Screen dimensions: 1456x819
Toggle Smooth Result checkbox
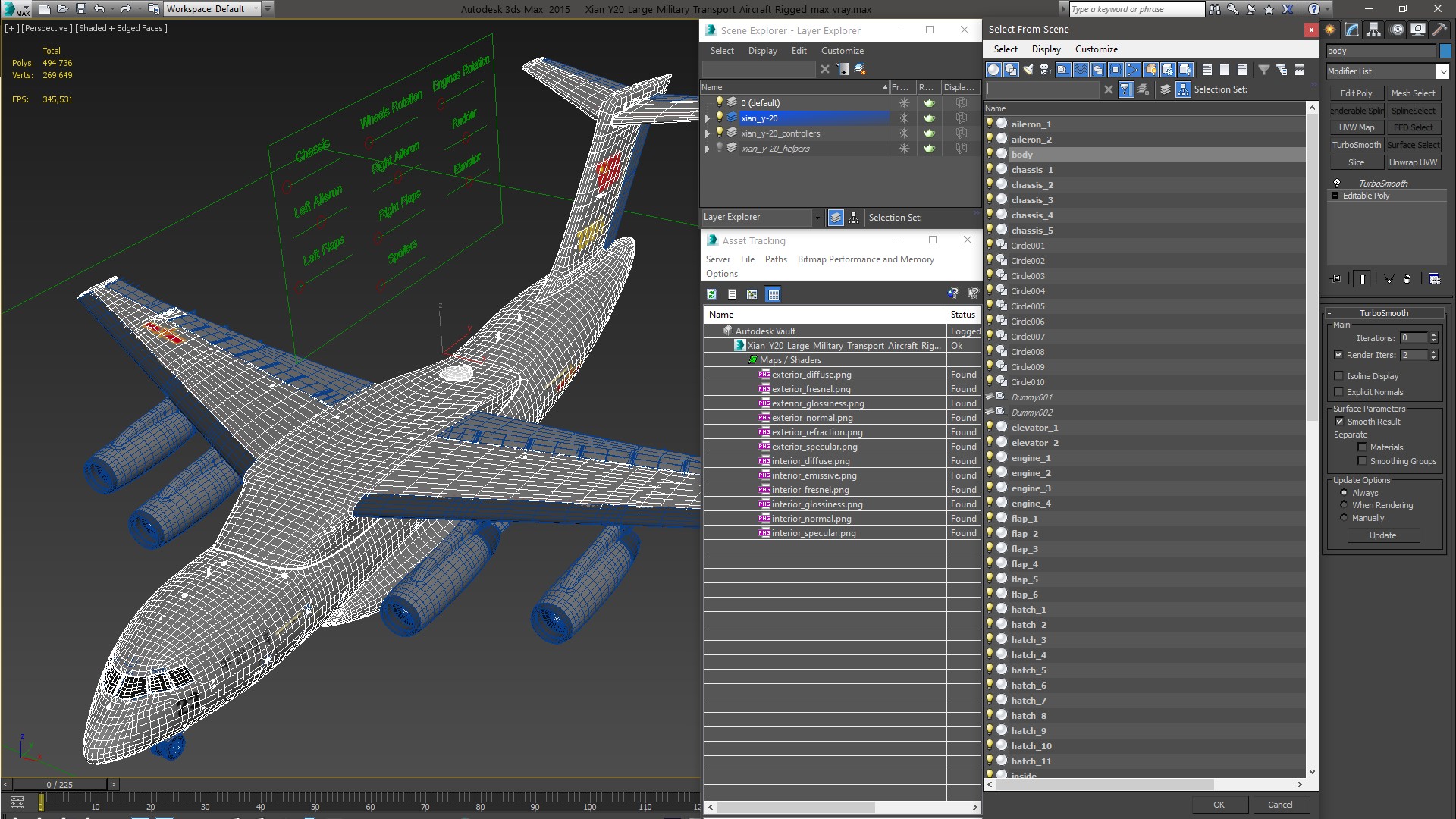tap(1339, 422)
